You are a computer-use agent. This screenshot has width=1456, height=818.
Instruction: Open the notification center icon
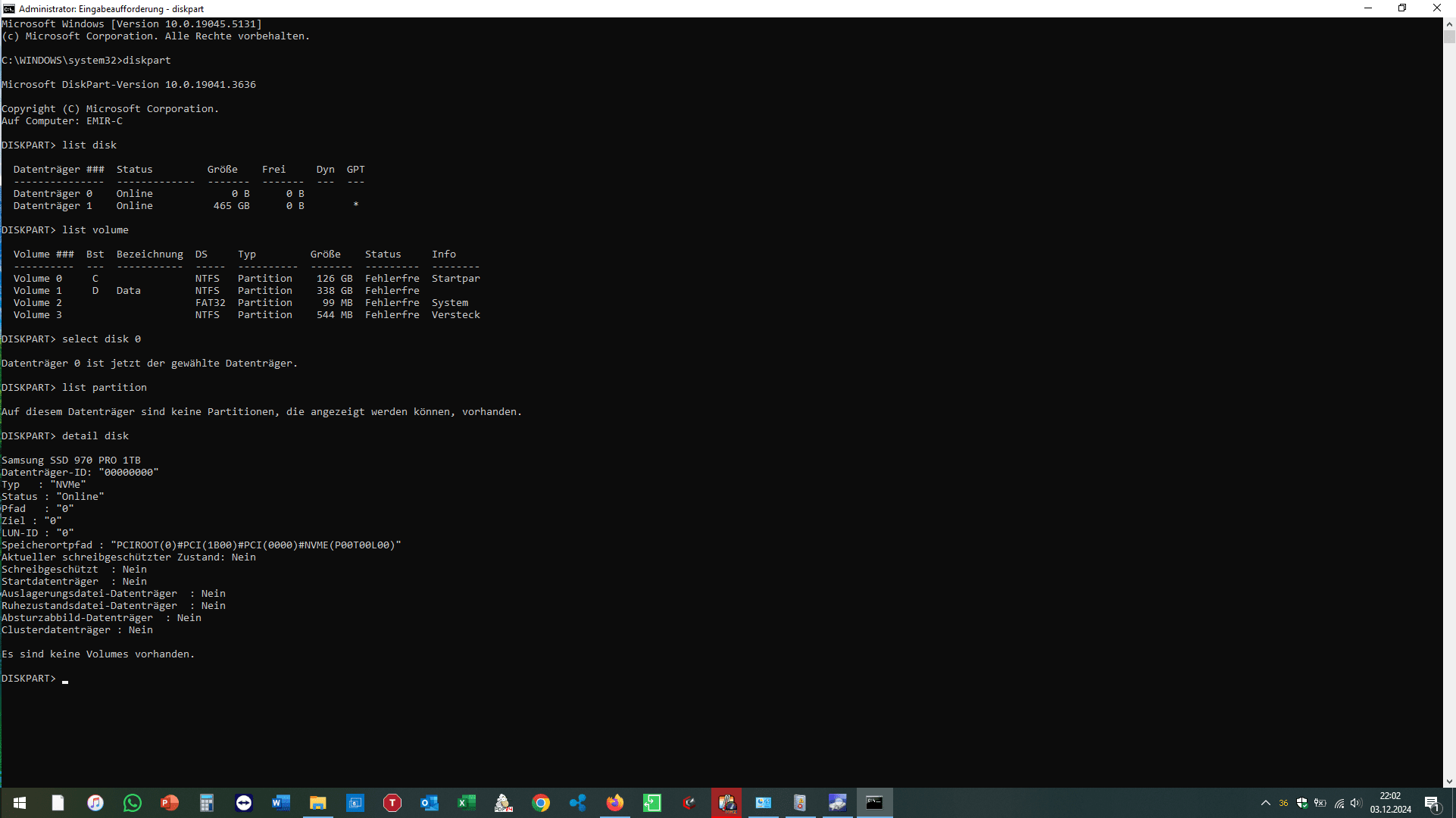point(1432,803)
